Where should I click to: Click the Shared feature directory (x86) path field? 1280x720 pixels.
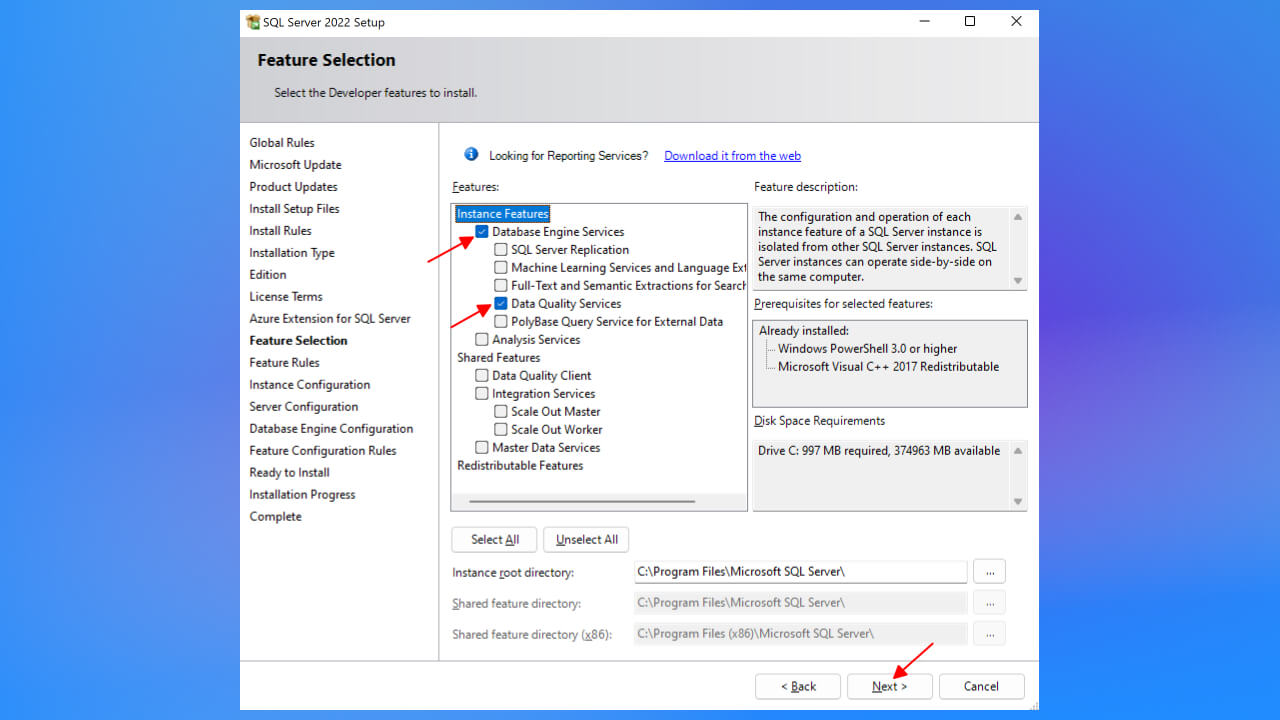coord(801,633)
